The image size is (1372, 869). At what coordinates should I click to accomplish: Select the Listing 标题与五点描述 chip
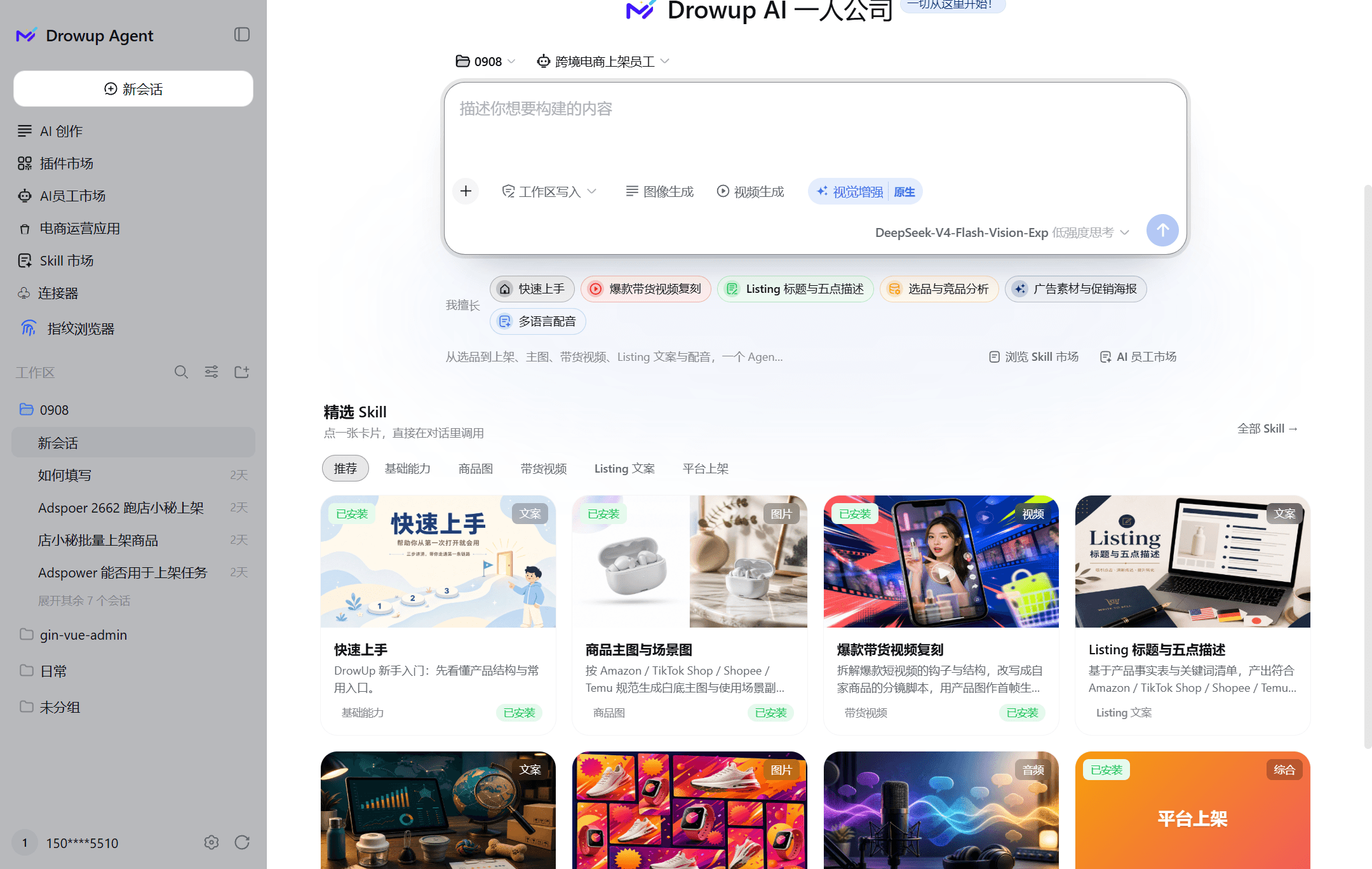click(795, 289)
